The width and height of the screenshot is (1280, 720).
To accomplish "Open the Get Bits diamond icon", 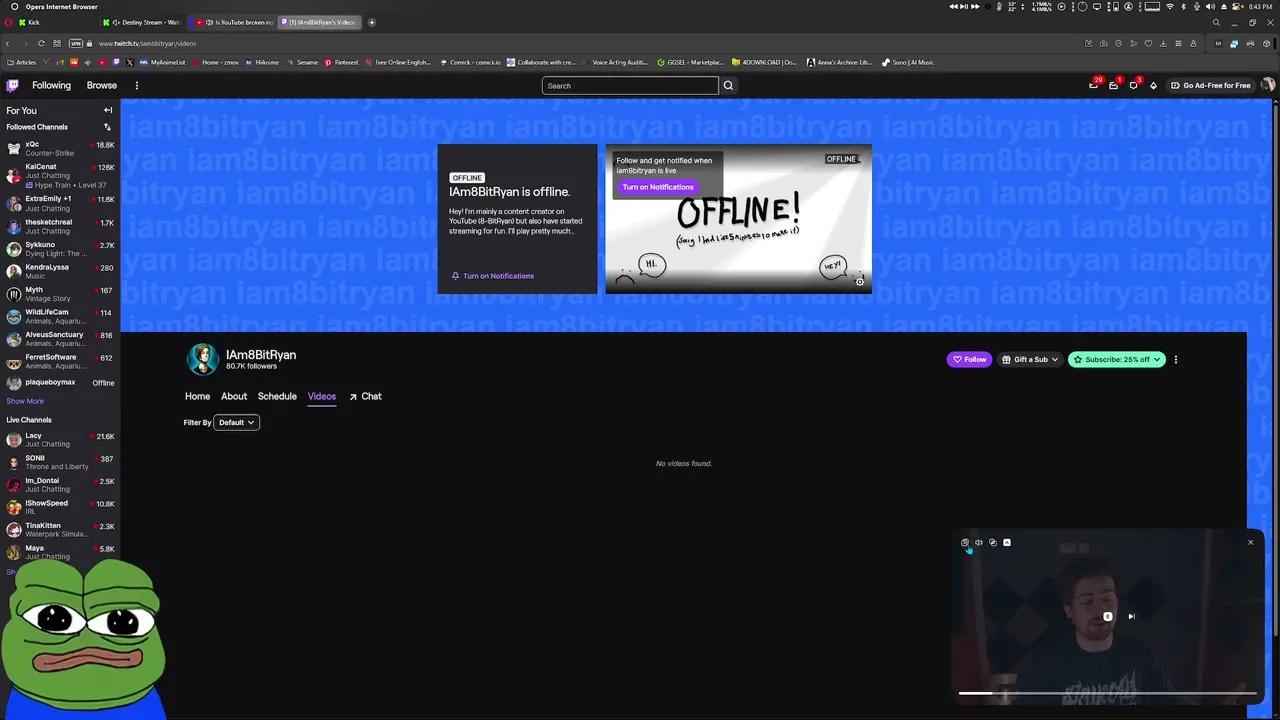I will tap(1153, 85).
